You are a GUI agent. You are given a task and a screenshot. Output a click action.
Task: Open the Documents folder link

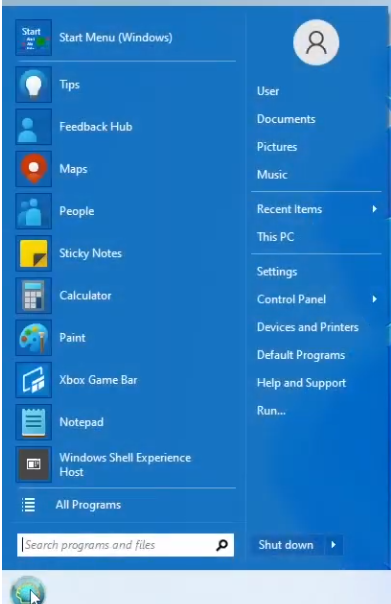[286, 119]
